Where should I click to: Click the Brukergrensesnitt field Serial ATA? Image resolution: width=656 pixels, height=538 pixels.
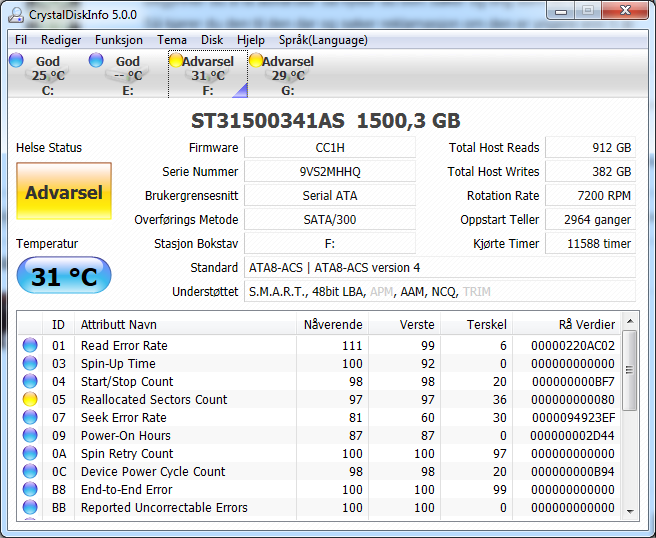pos(330,196)
